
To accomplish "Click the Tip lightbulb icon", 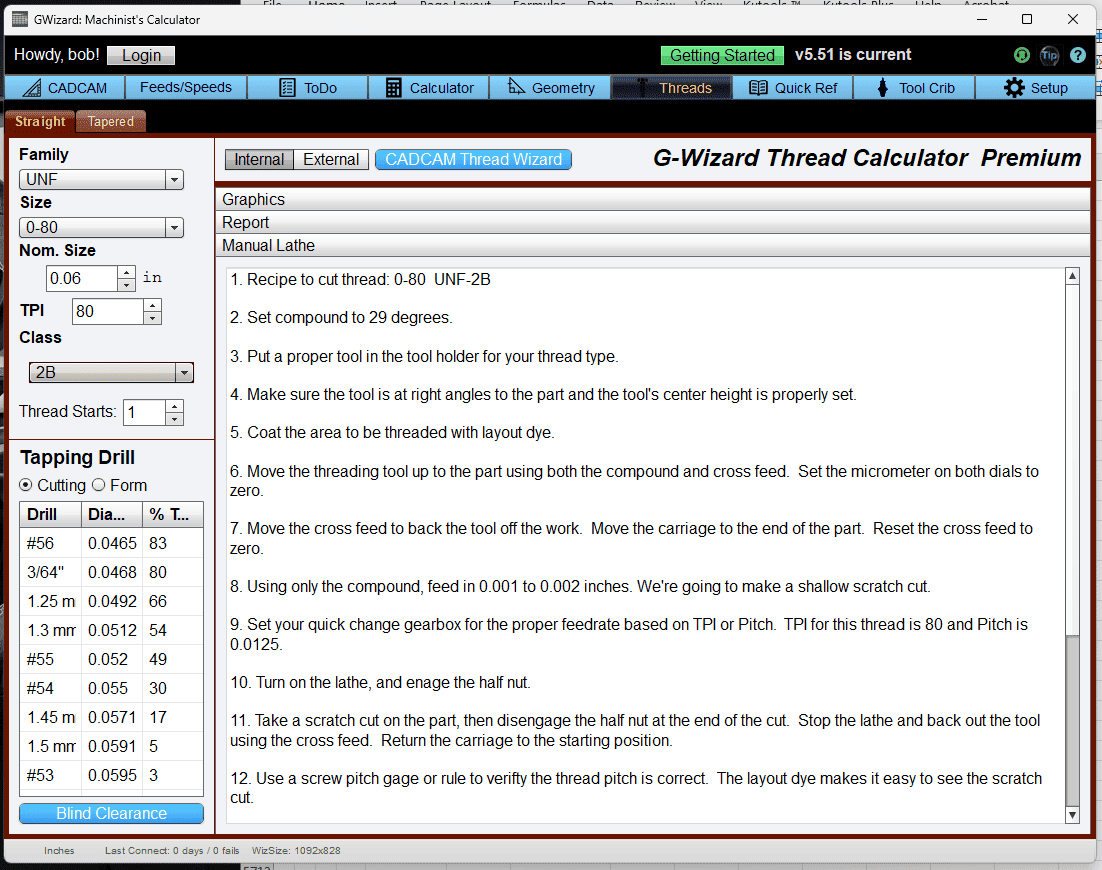I will tap(1049, 55).
